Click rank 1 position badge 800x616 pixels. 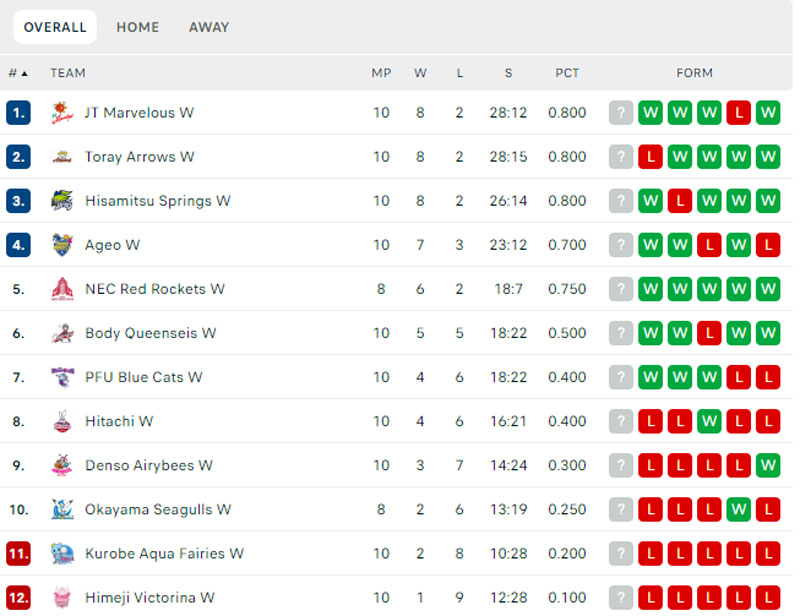18,113
